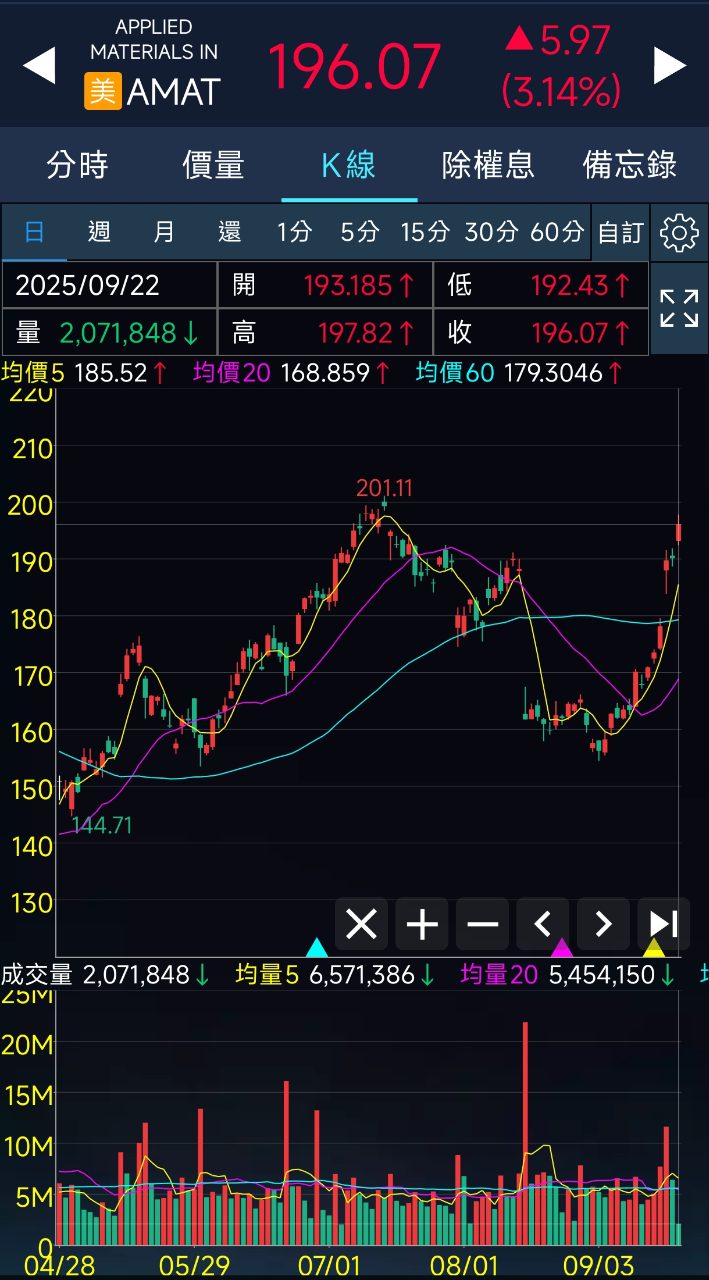Go to previous stock with left arrow

pyautogui.click(x=39, y=66)
